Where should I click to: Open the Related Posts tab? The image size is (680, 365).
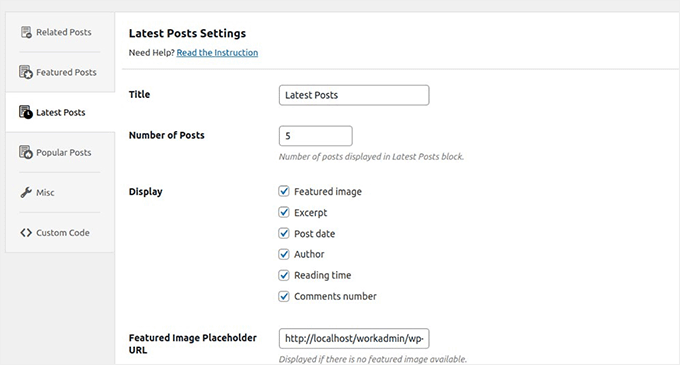tap(60, 32)
